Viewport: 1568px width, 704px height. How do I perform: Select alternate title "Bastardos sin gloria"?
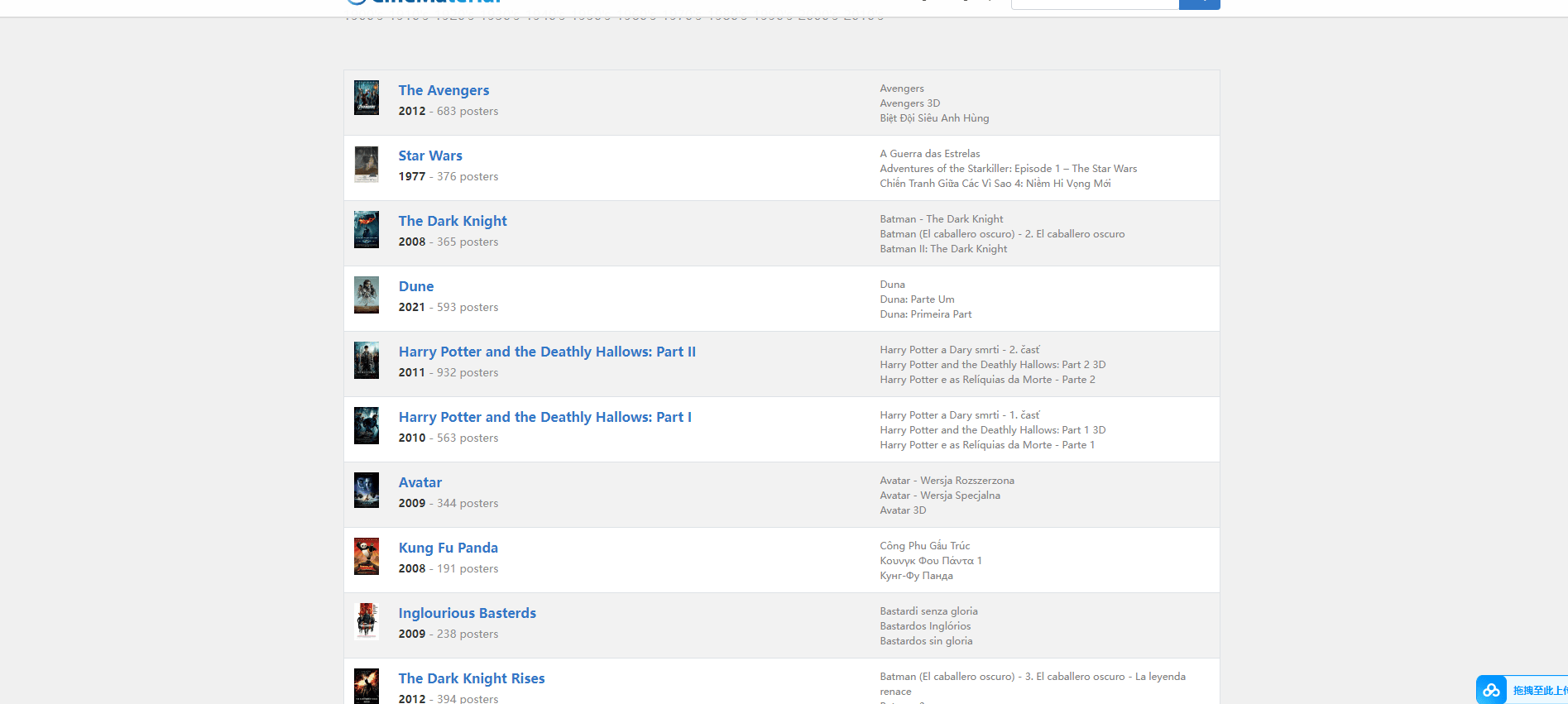pyautogui.click(x=926, y=641)
